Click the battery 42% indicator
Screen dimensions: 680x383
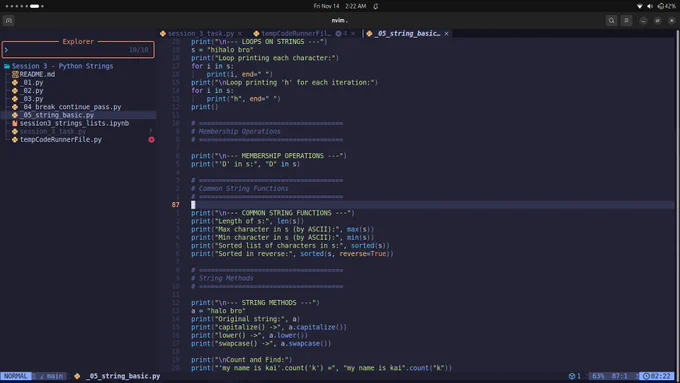[x=667, y=6]
